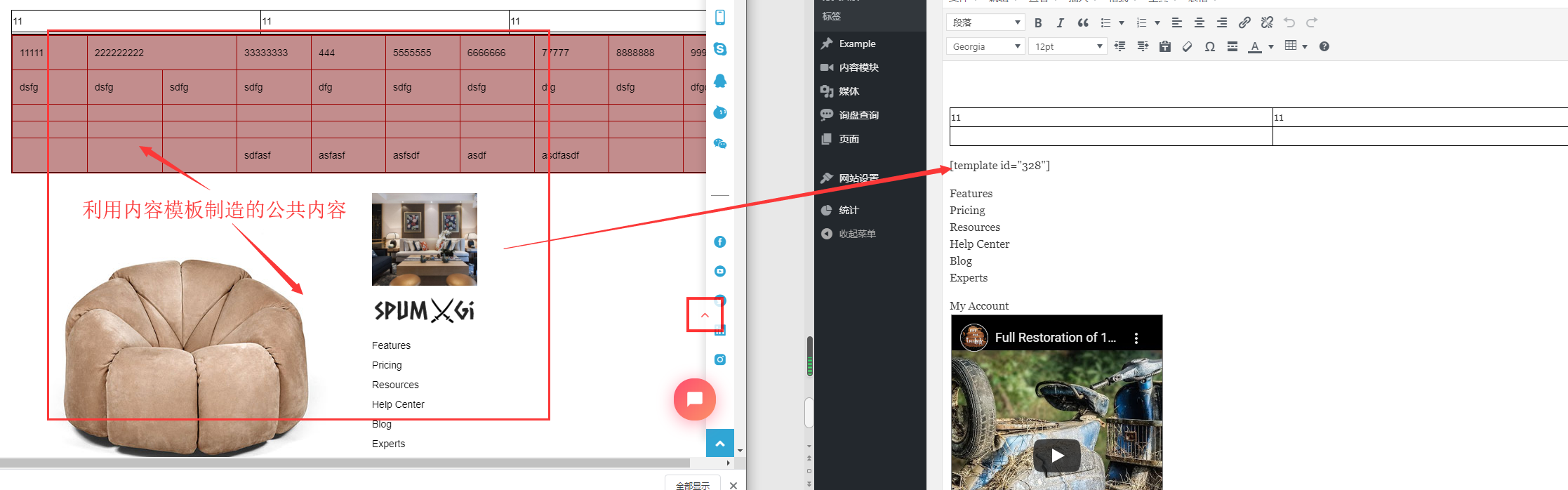The width and height of the screenshot is (1568, 490).
Task: Toggle italic formatting in the editor toolbar
Action: 1061,22
